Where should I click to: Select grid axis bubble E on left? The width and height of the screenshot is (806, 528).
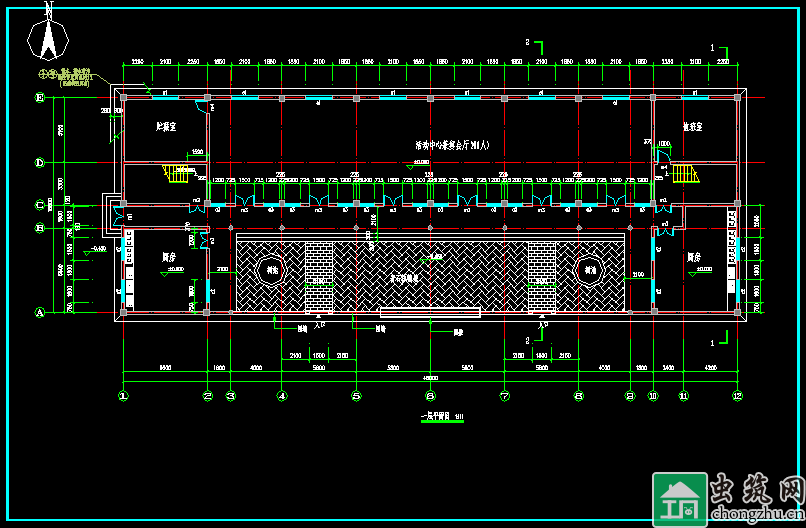point(41,98)
